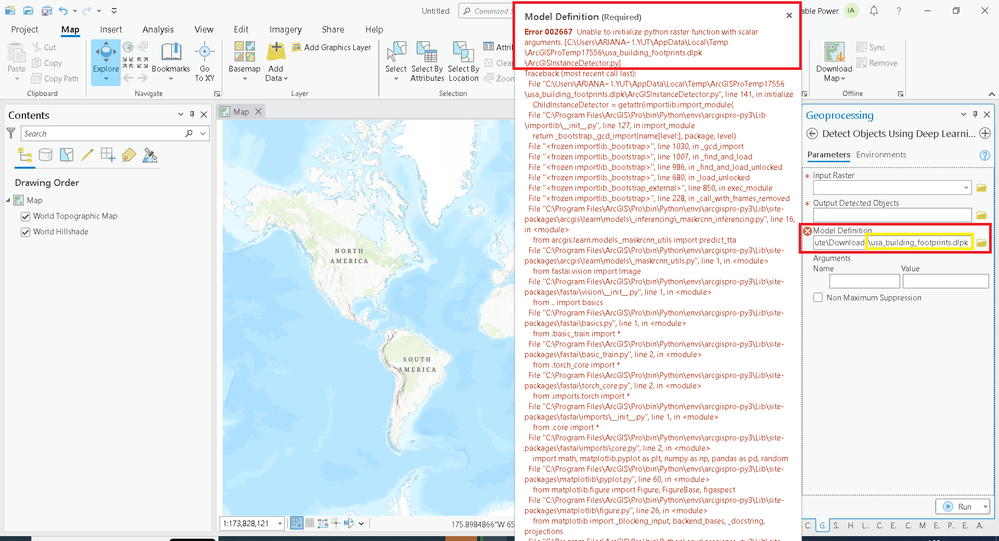
Task: Open the Insert ribbon tab
Action: pos(111,29)
